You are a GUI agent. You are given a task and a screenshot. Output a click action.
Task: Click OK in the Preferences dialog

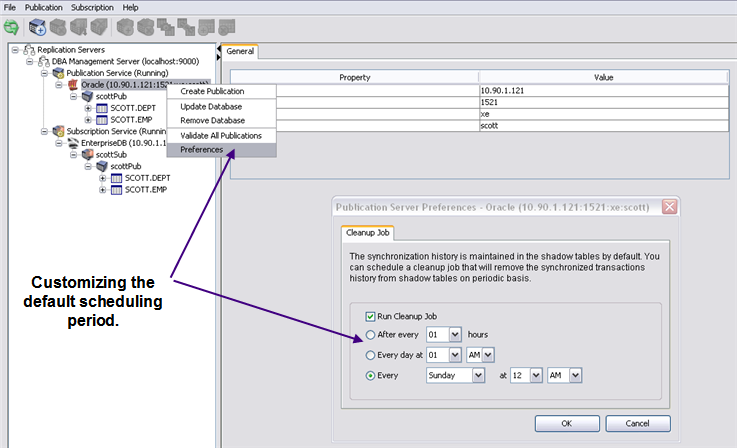(x=567, y=424)
